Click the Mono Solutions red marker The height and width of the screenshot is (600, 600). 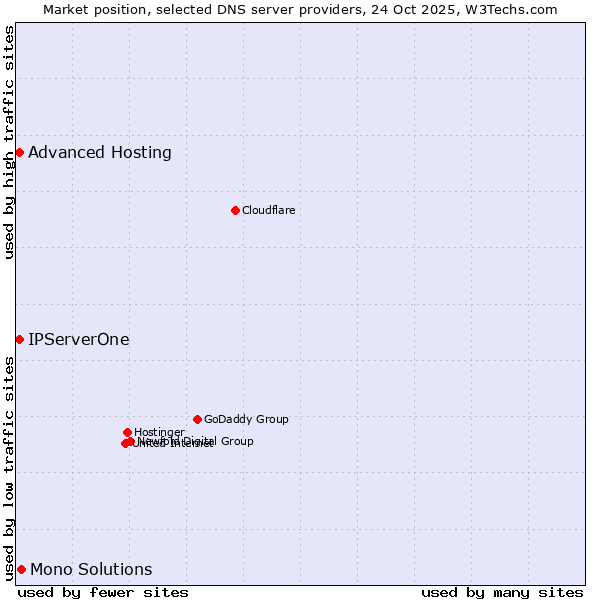click(21, 569)
